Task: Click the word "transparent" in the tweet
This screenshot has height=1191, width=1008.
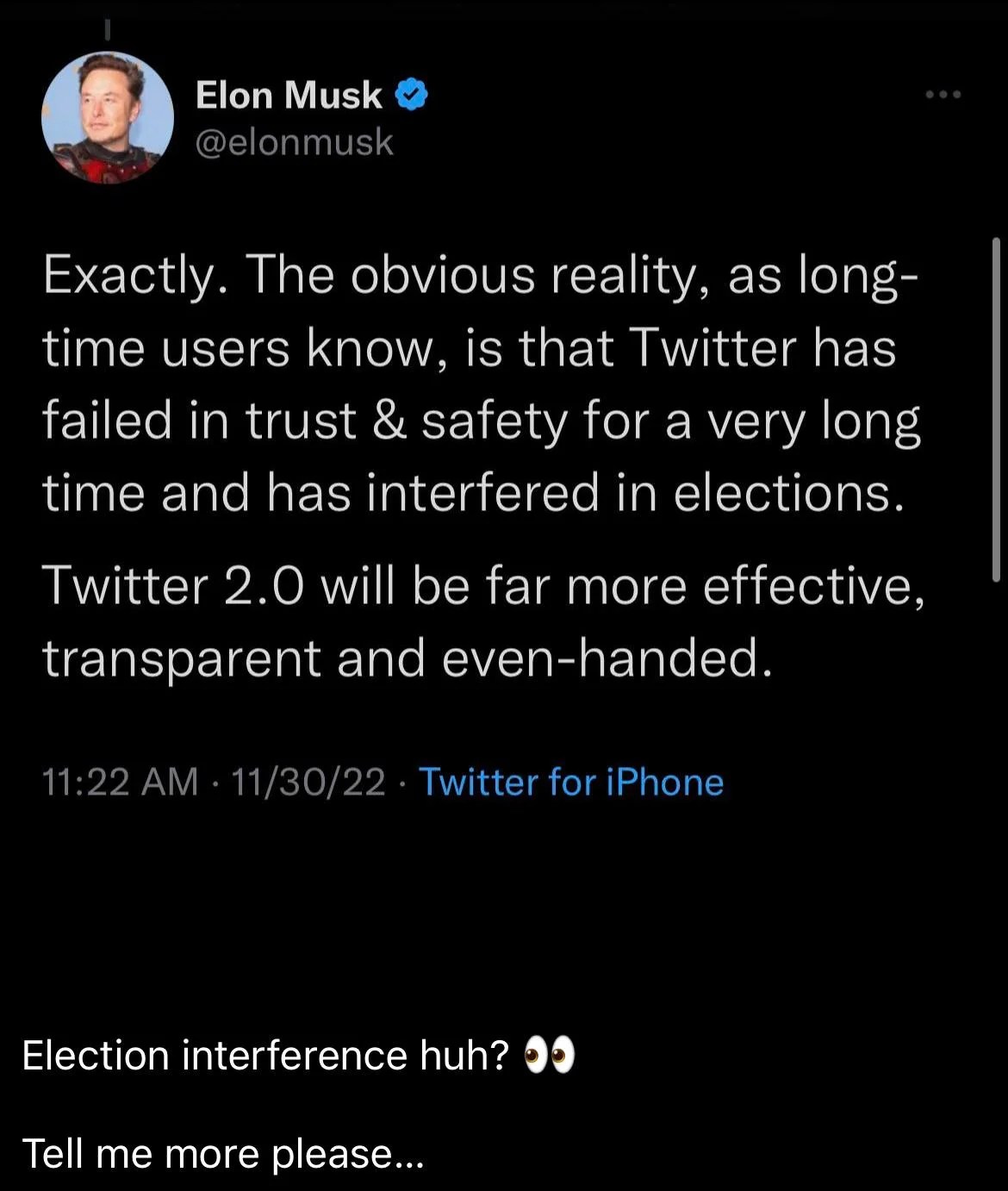Action: 182,660
